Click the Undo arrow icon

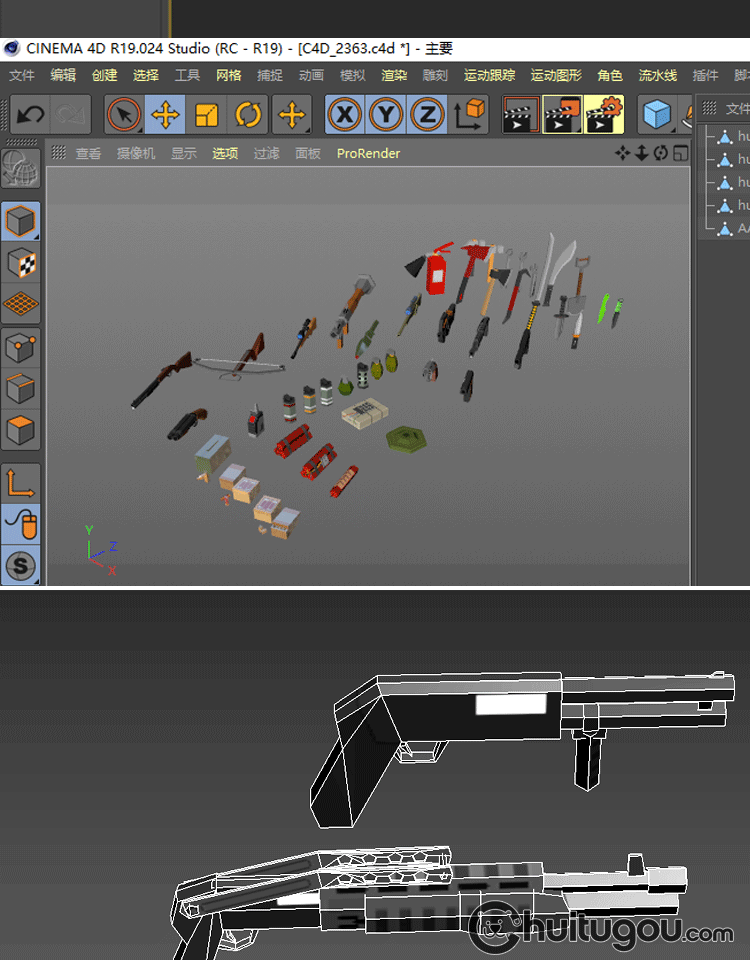[x=31, y=114]
